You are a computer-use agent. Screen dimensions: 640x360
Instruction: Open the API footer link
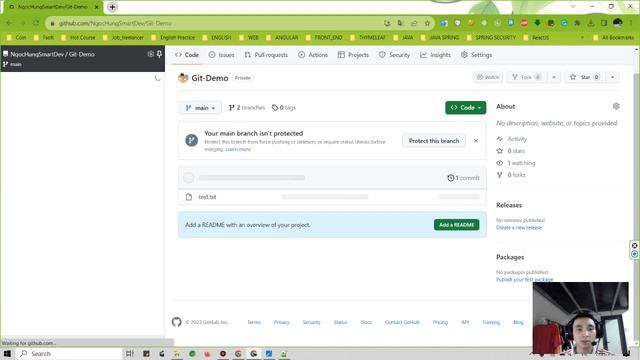tap(465, 322)
